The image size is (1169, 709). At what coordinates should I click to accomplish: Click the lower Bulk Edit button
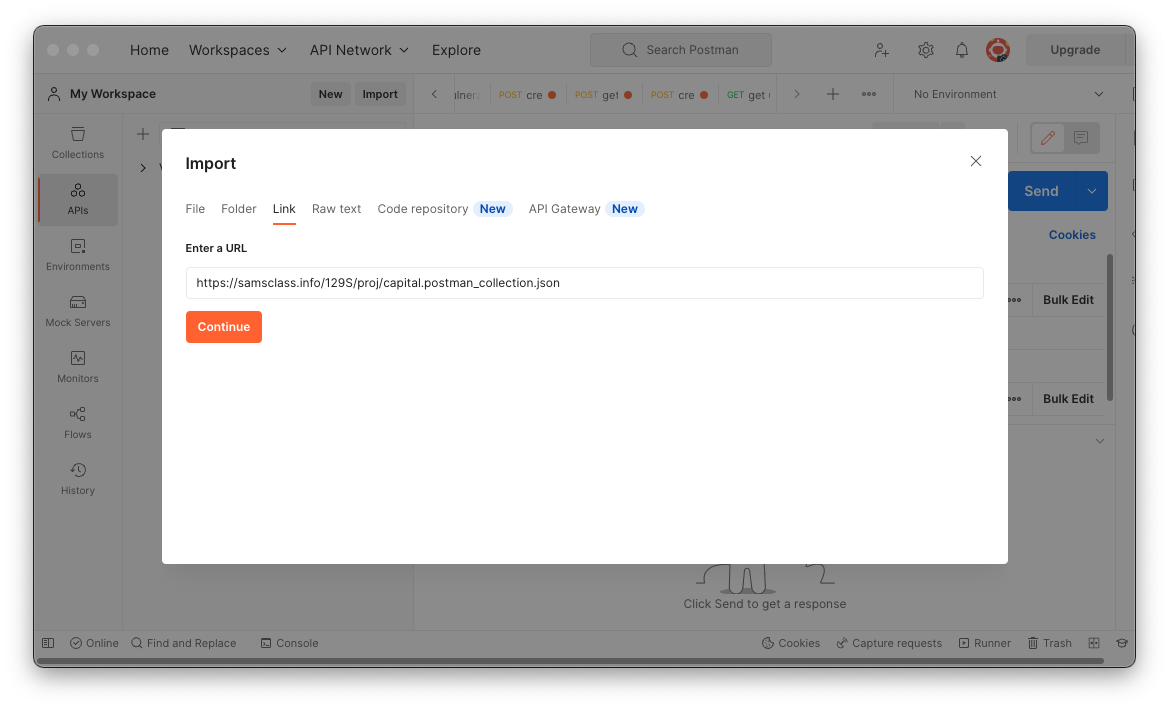click(x=1068, y=399)
